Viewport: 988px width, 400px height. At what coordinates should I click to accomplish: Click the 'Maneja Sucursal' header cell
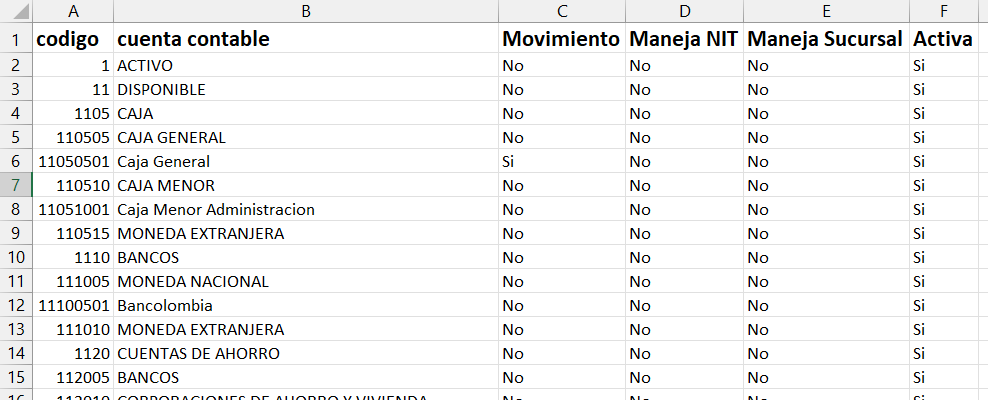(826, 40)
